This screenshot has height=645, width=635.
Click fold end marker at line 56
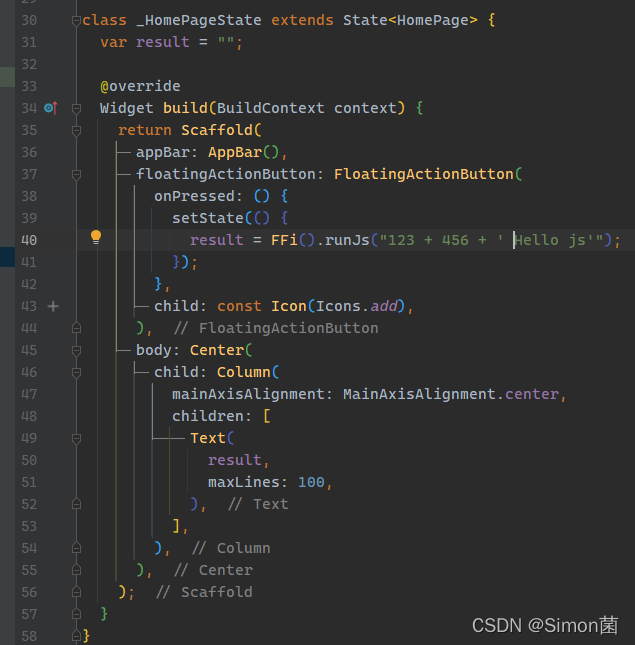coord(75,592)
